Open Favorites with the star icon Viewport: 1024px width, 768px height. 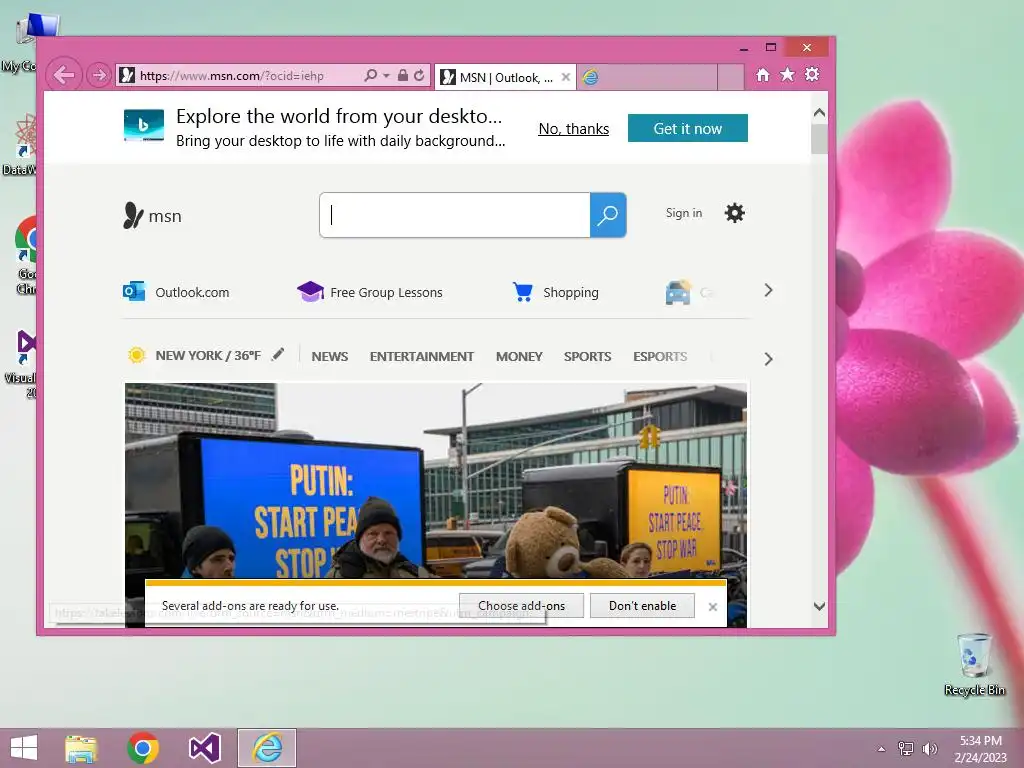point(788,75)
